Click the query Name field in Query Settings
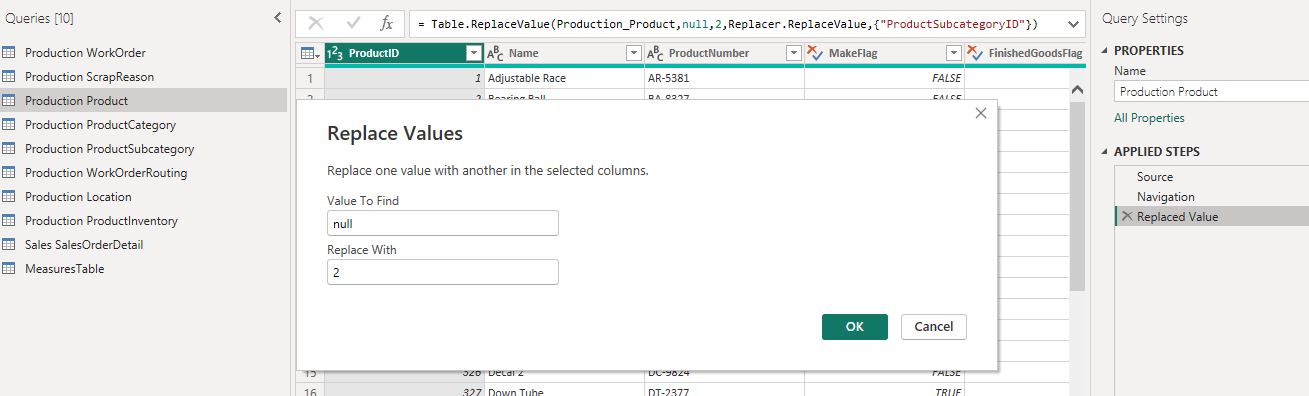Image resolution: width=1309 pixels, height=396 pixels. (1211, 91)
